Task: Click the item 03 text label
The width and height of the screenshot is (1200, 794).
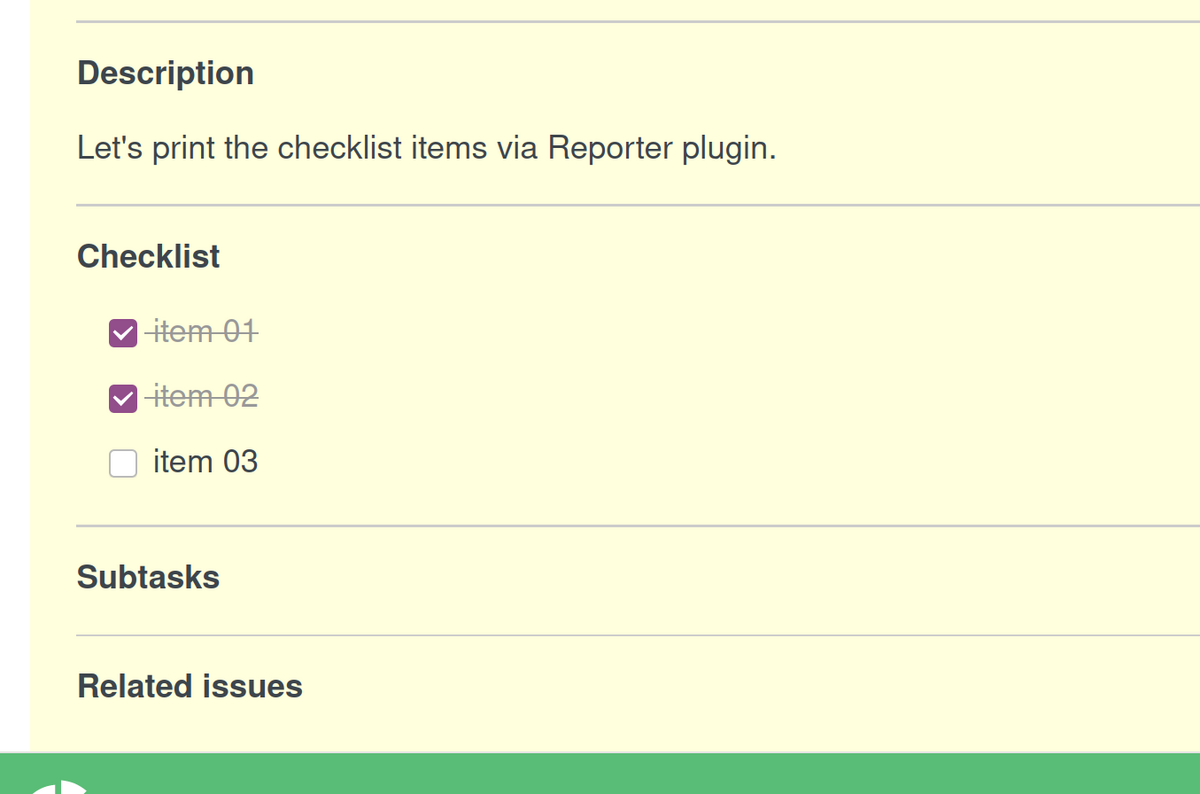Action: (205, 462)
